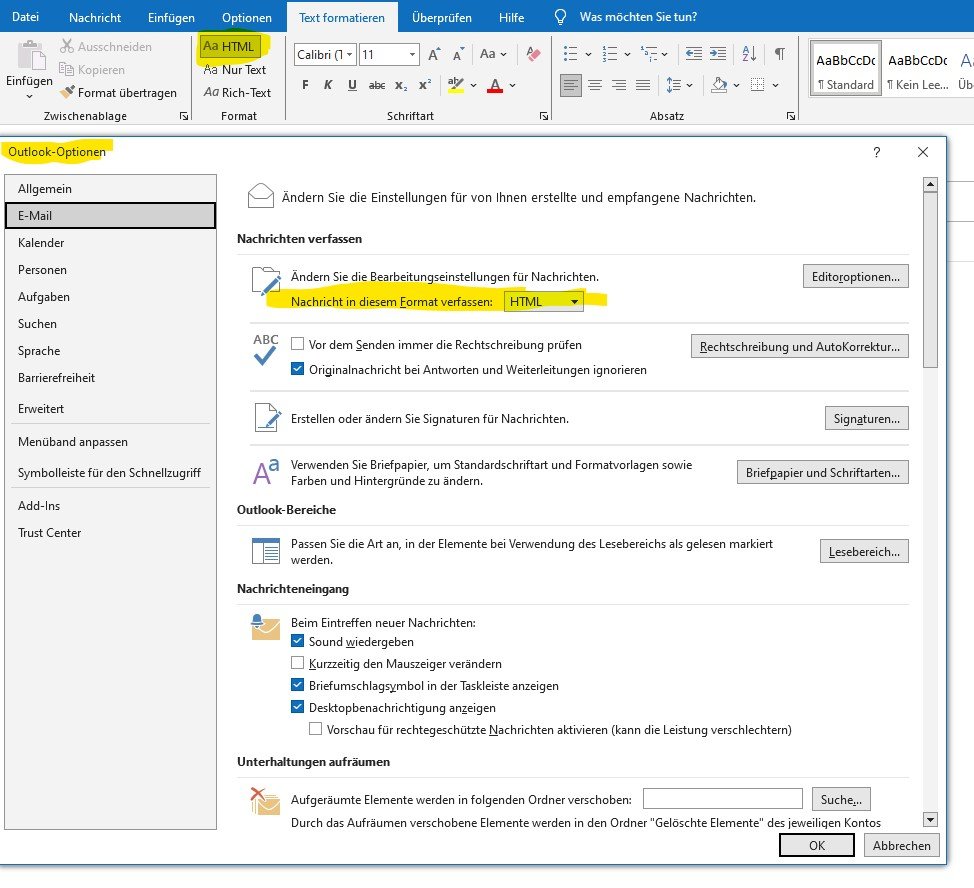
Task: Decrease paragraph indent
Action: 694,54
